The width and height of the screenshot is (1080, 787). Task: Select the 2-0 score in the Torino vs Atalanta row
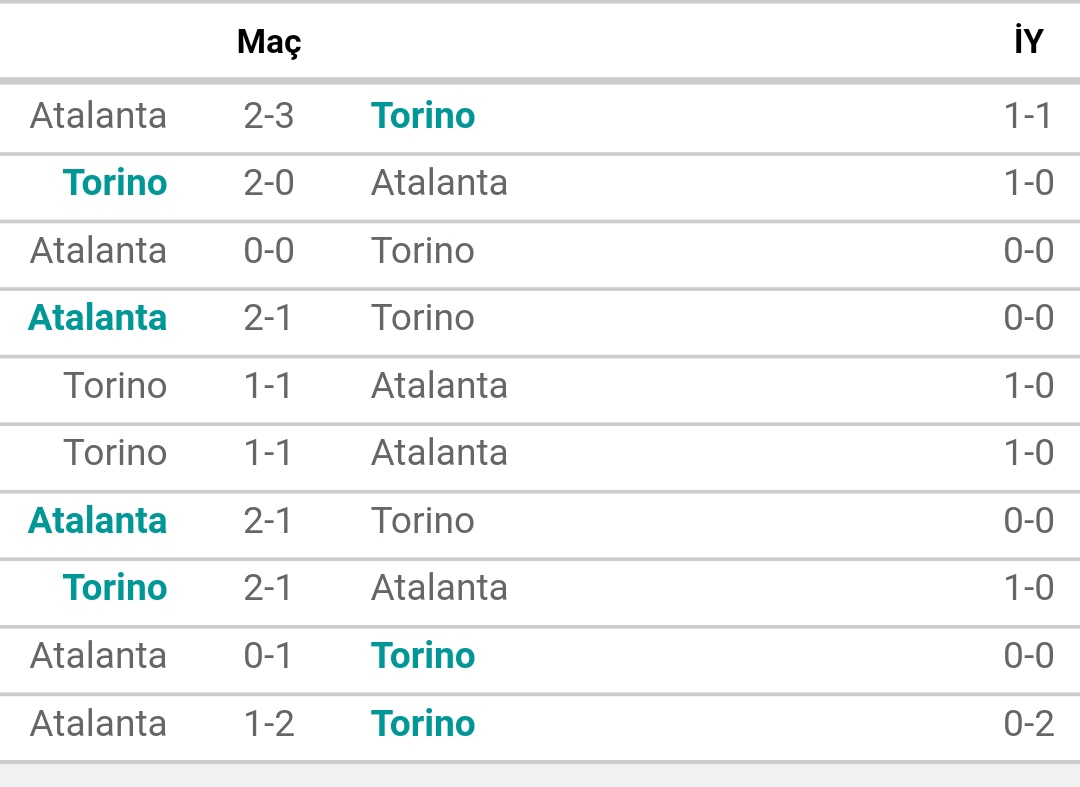pos(269,183)
